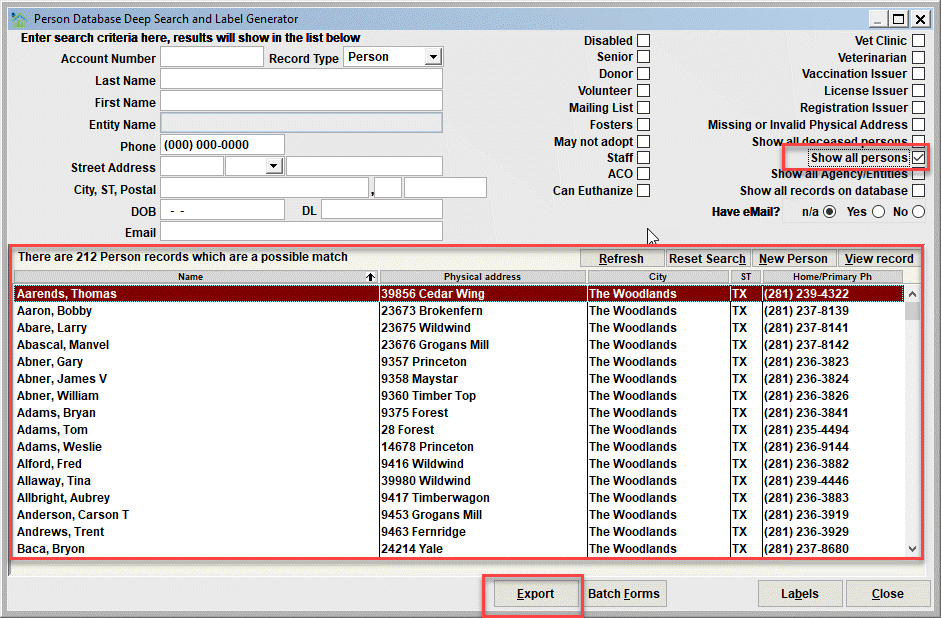The width and height of the screenshot is (941, 618).
Task: Sort by the City column header
Action: point(658,277)
